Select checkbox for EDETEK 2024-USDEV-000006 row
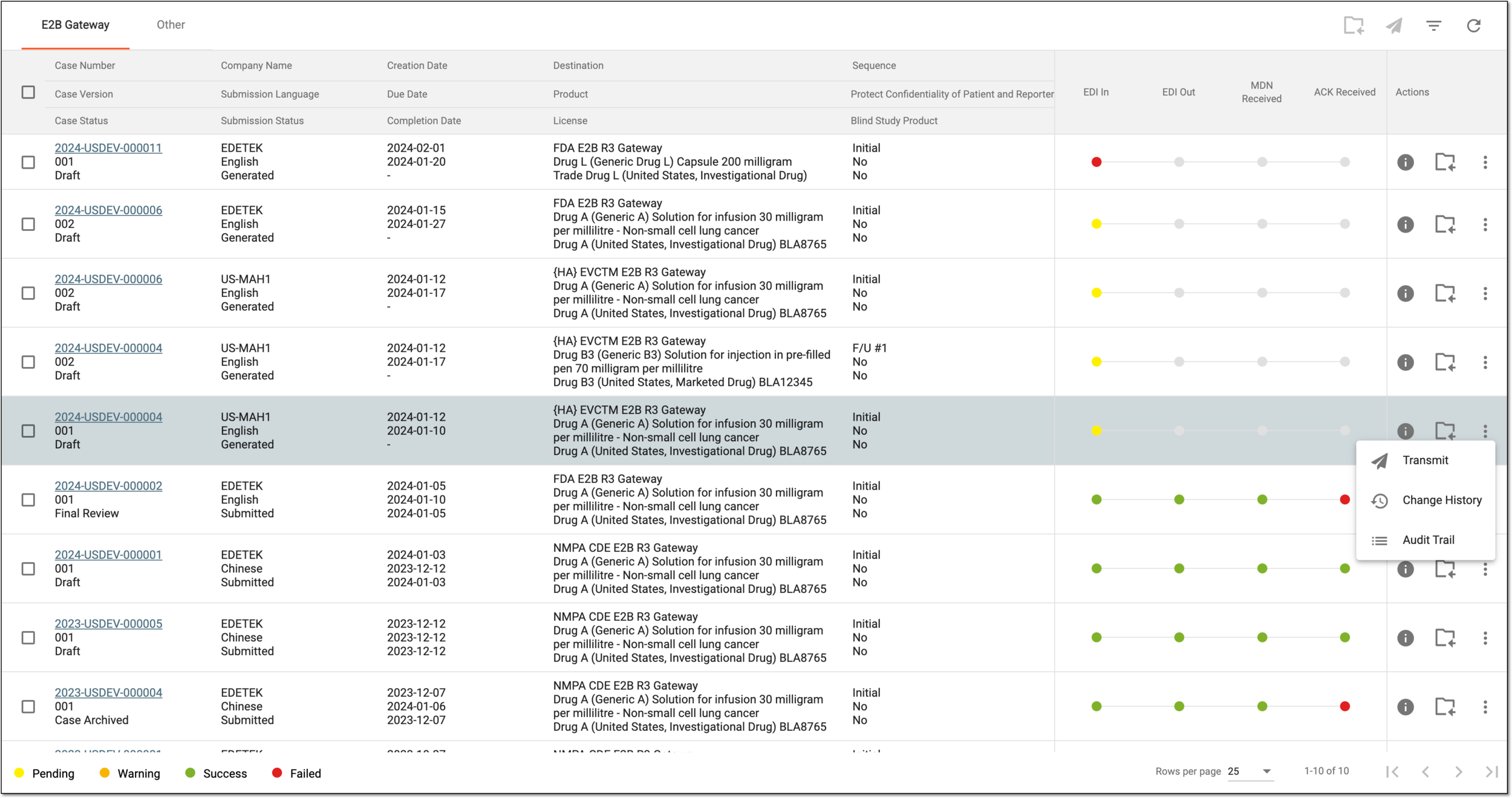Viewport: 1512px width, 798px height. pos(28,224)
